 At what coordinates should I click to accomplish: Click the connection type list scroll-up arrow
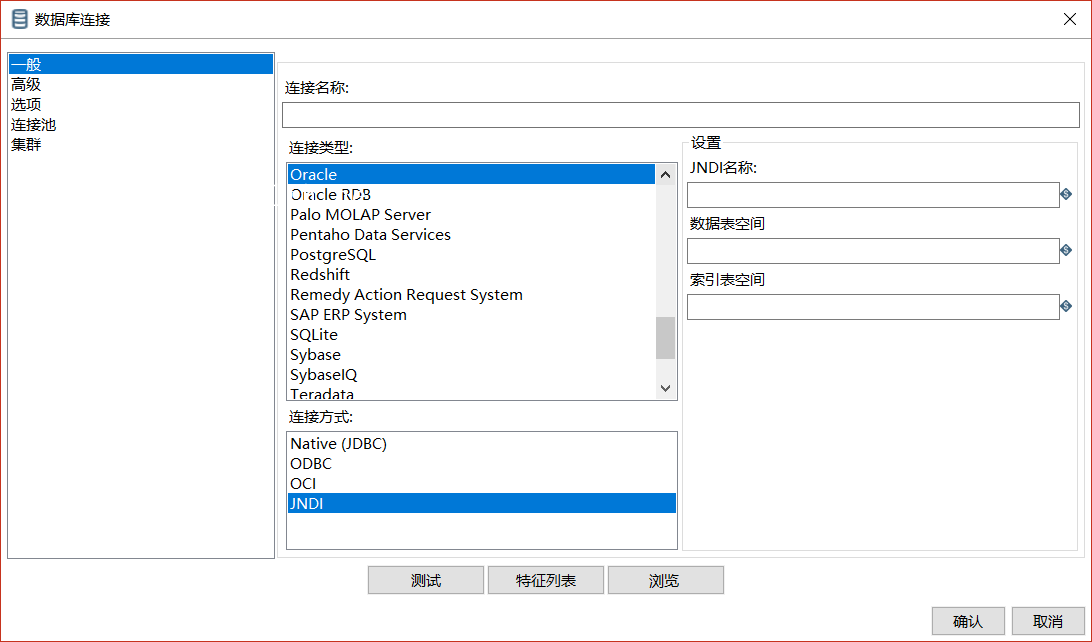coord(666,174)
